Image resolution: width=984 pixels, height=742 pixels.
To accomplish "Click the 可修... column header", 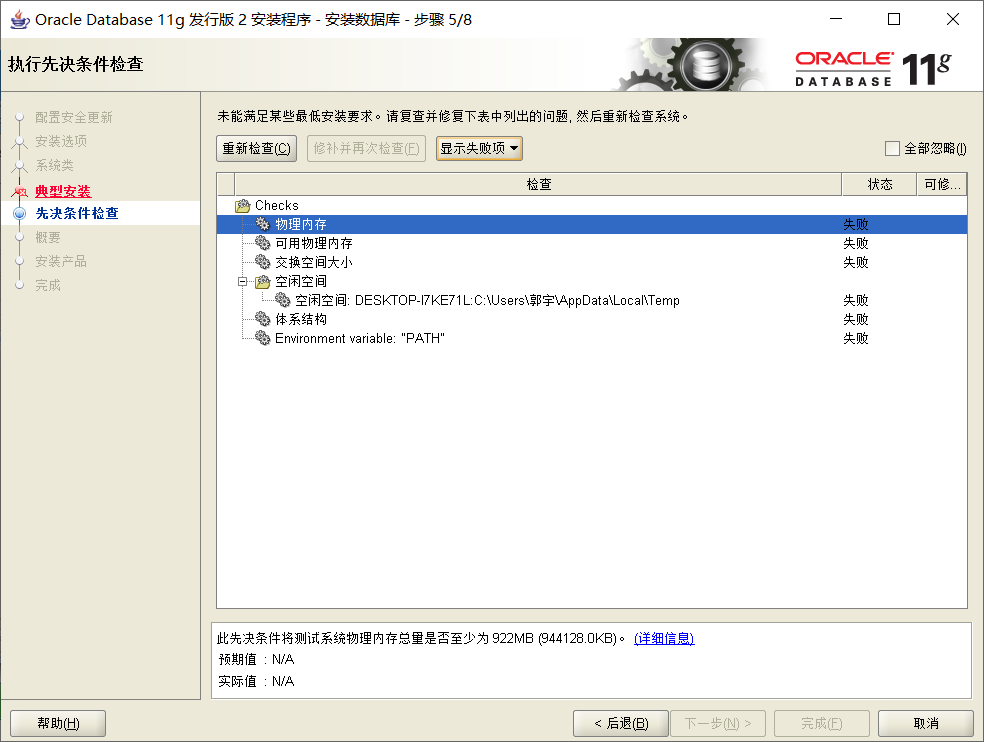I will [x=942, y=184].
